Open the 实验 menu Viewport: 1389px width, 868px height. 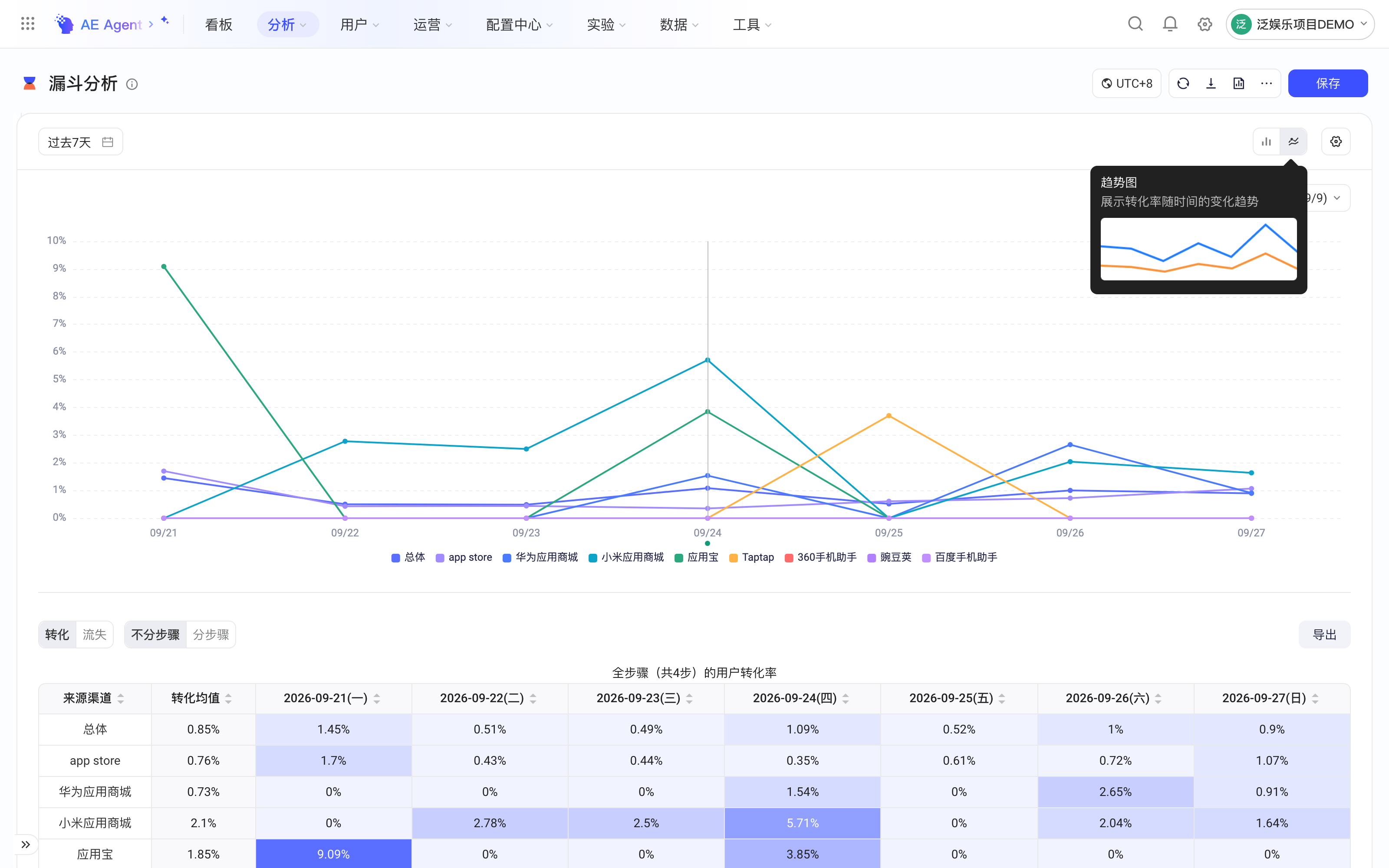click(x=606, y=24)
